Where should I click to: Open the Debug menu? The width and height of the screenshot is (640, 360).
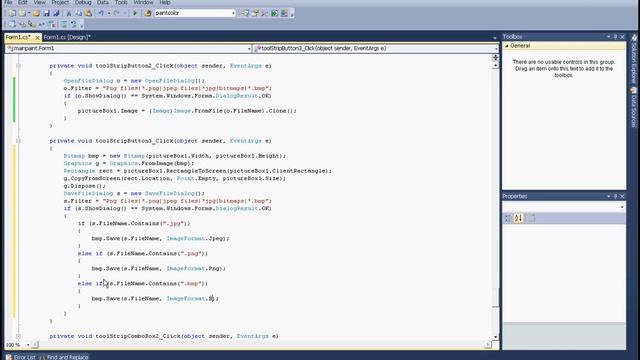point(83,2)
